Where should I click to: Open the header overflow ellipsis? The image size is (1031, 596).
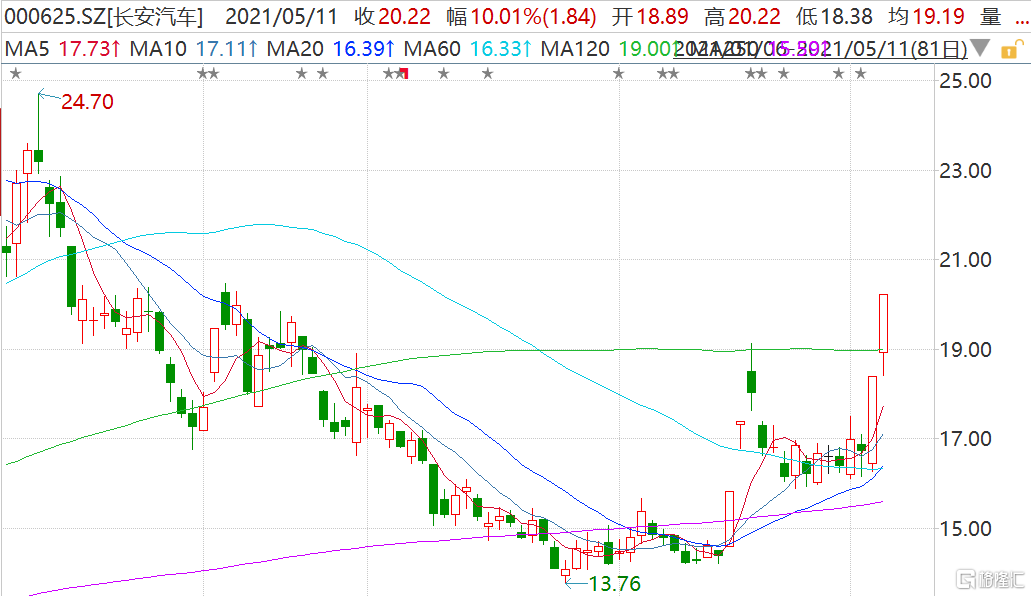1022,22
